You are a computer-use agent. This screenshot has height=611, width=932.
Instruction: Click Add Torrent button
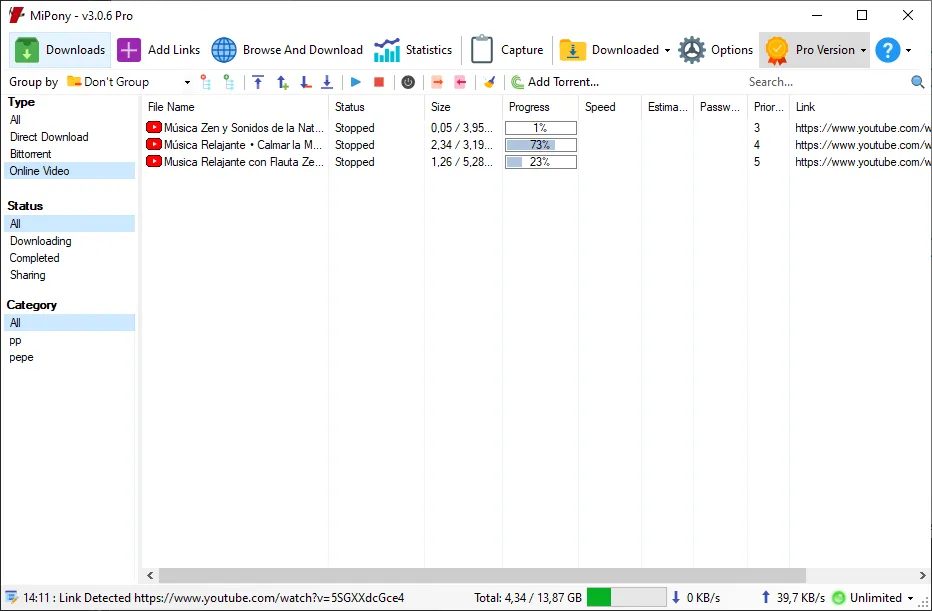tap(555, 82)
